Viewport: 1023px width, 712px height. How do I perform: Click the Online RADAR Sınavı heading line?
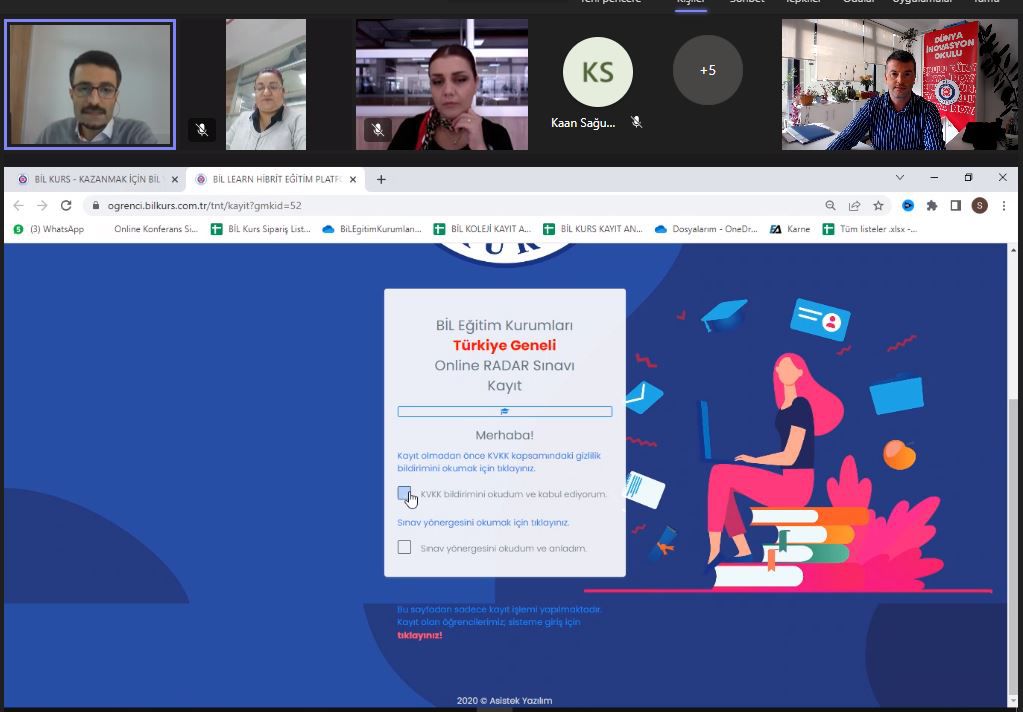click(504, 365)
